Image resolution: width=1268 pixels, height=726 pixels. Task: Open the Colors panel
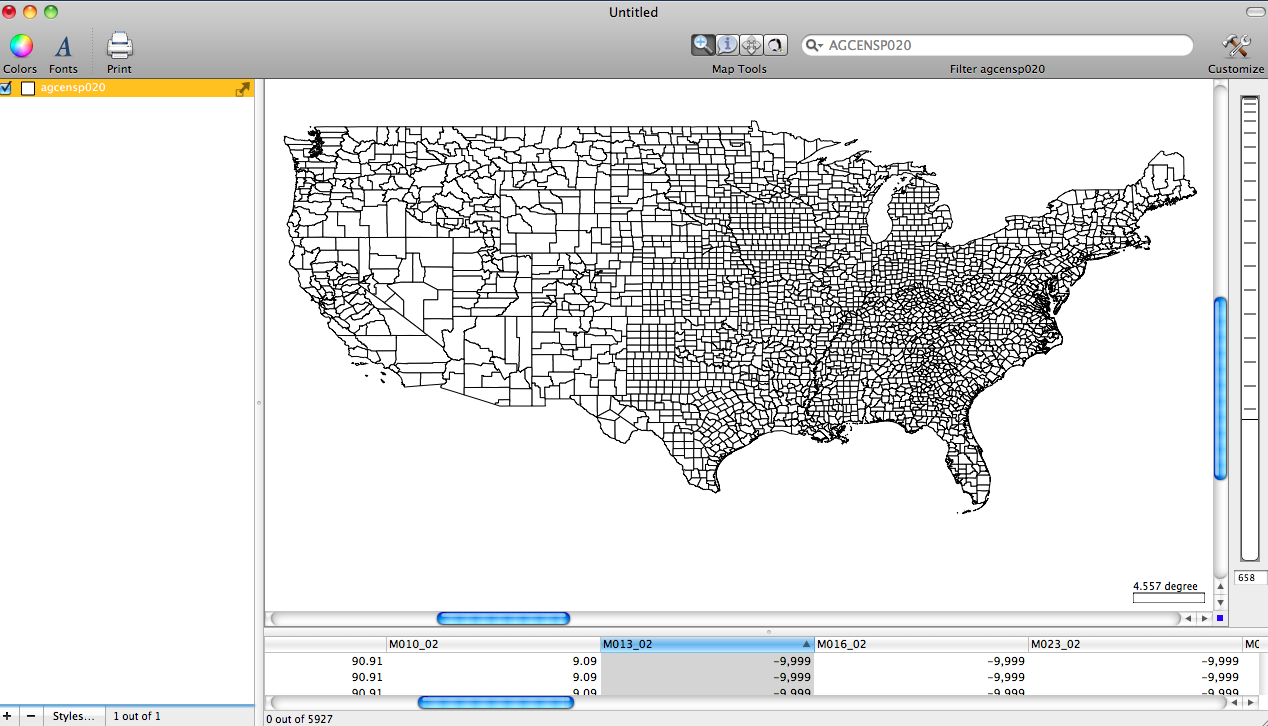pyautogui.click(x=20, y=46)
